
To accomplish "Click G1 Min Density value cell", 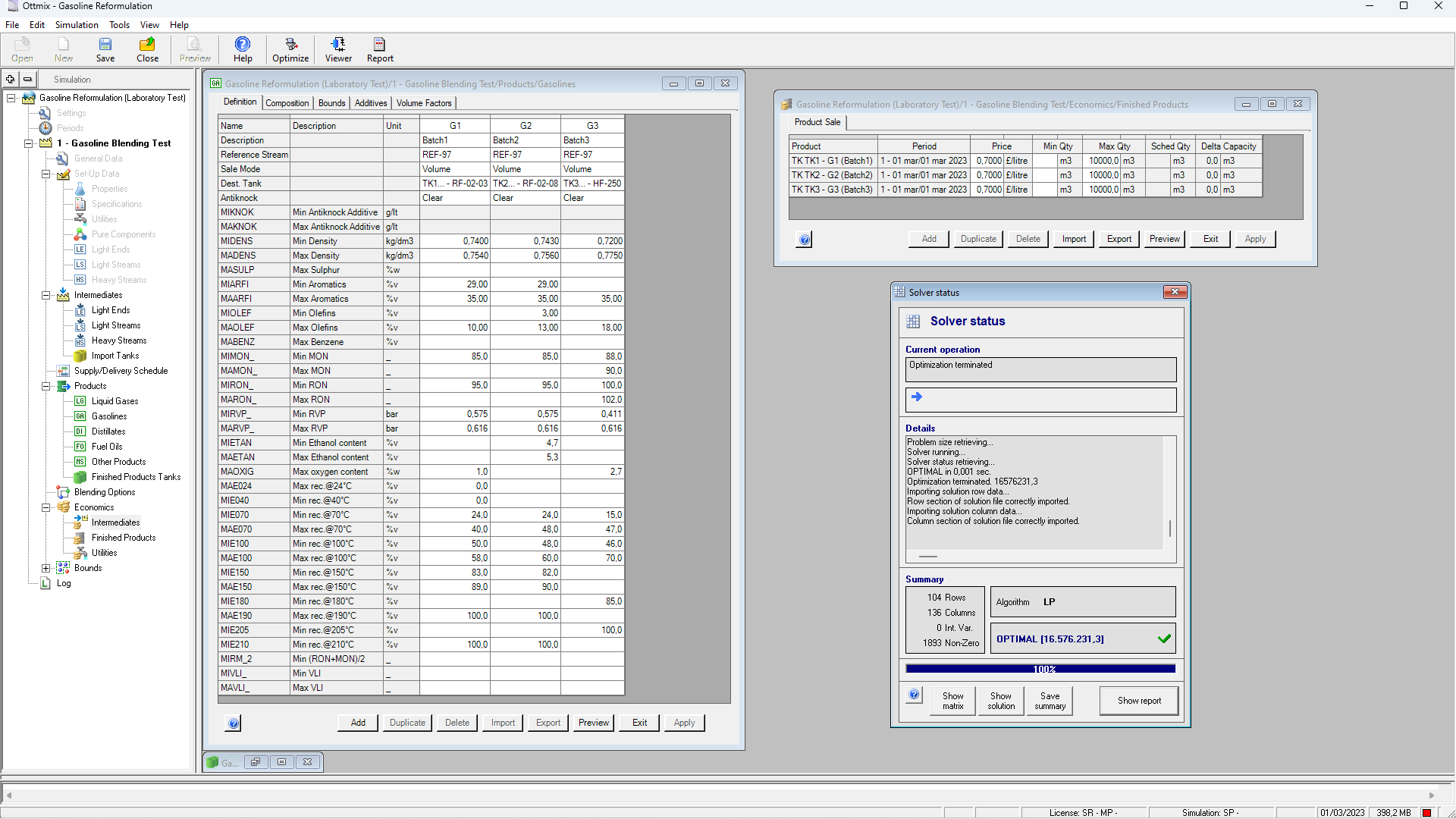I will pyautogui.click(x=455, y=241).
